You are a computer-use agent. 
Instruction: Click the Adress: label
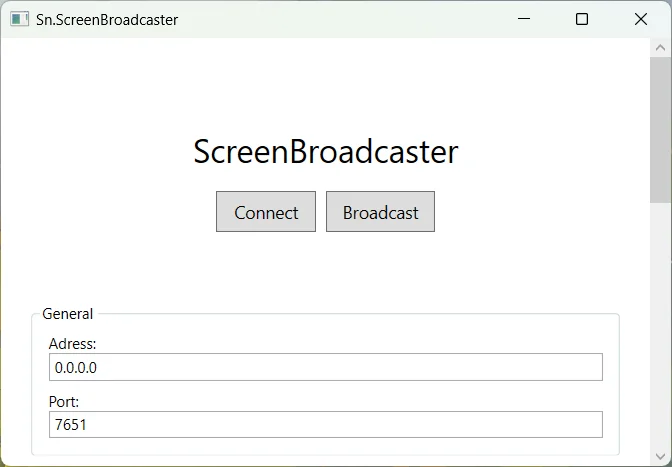point(72,344)
